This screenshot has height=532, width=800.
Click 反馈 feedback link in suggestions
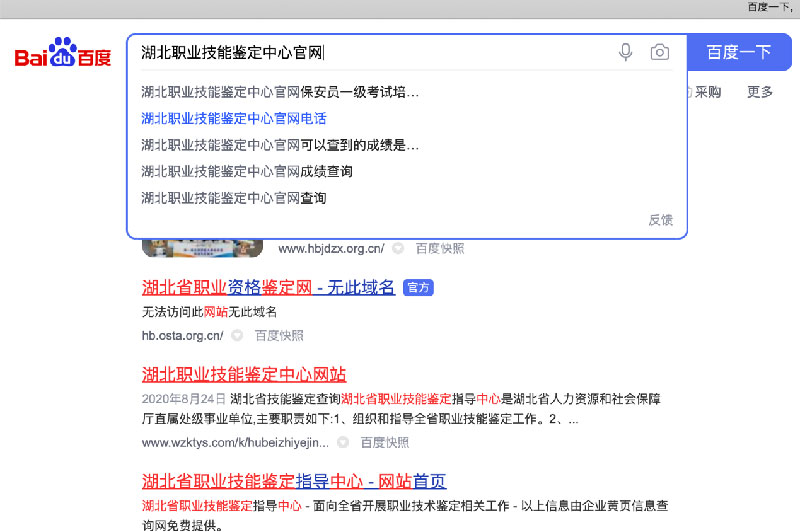click(x=661, y=220)
